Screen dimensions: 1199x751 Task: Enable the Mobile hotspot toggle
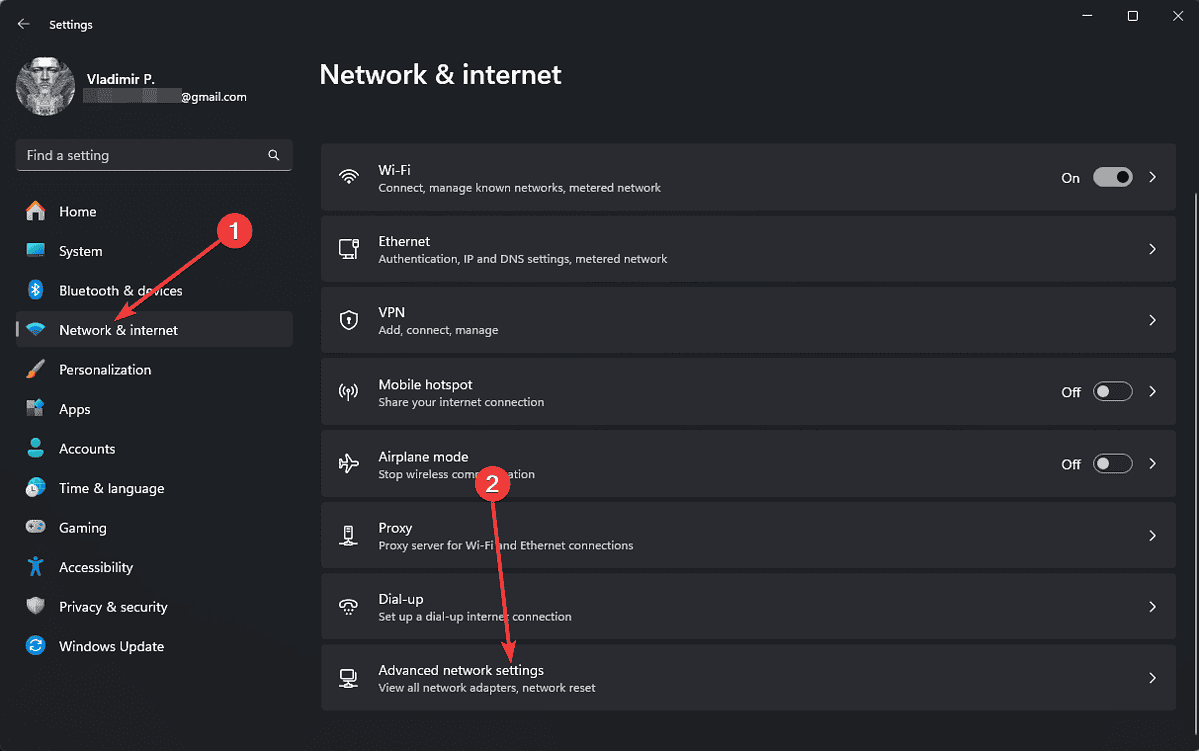[x=1112, y=392]
